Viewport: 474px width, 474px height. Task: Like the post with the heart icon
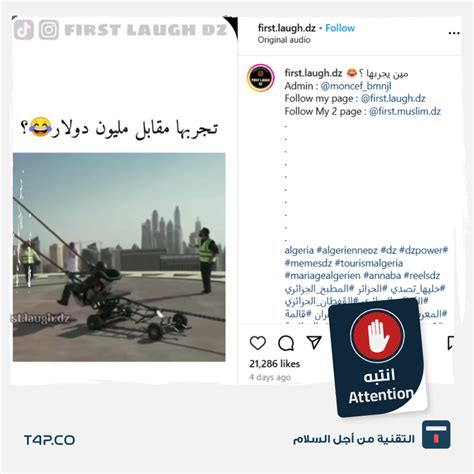[x=258, y=343]
